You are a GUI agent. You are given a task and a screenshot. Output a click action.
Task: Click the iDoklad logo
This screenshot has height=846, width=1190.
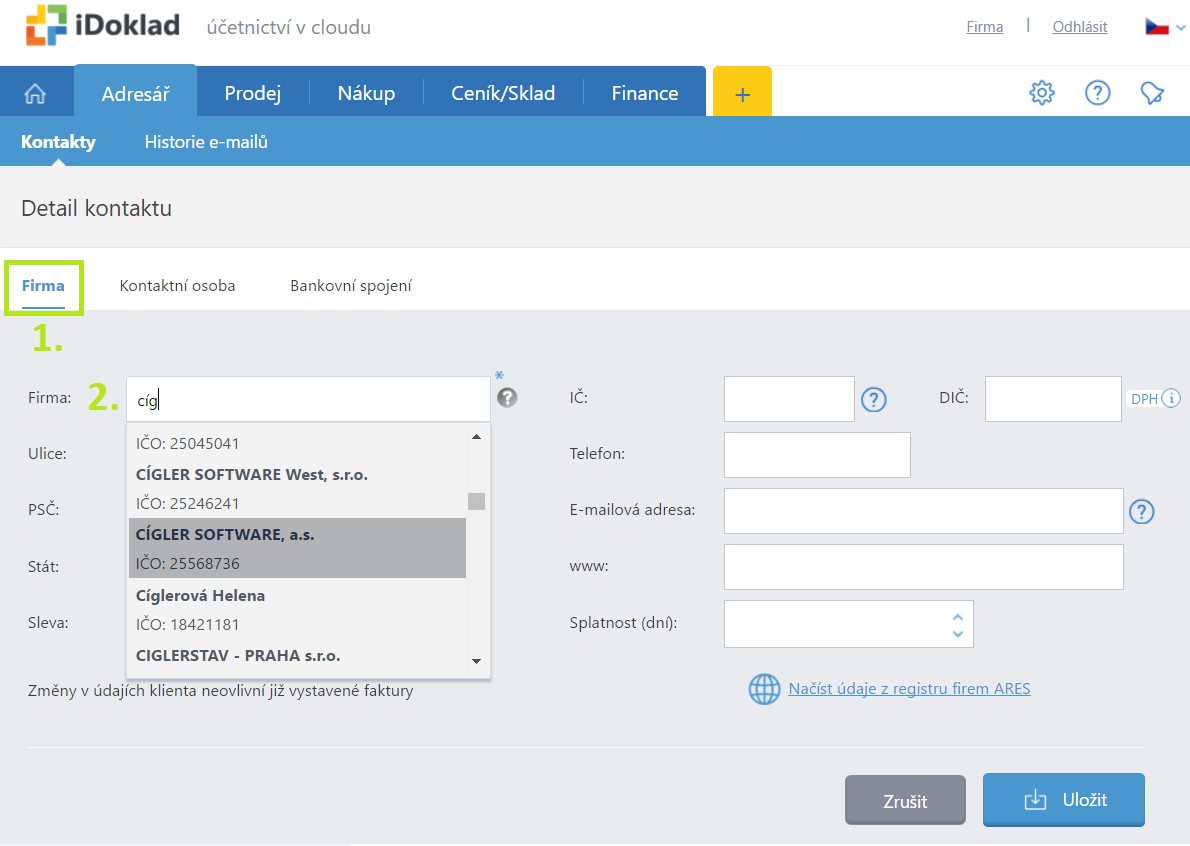102,25
